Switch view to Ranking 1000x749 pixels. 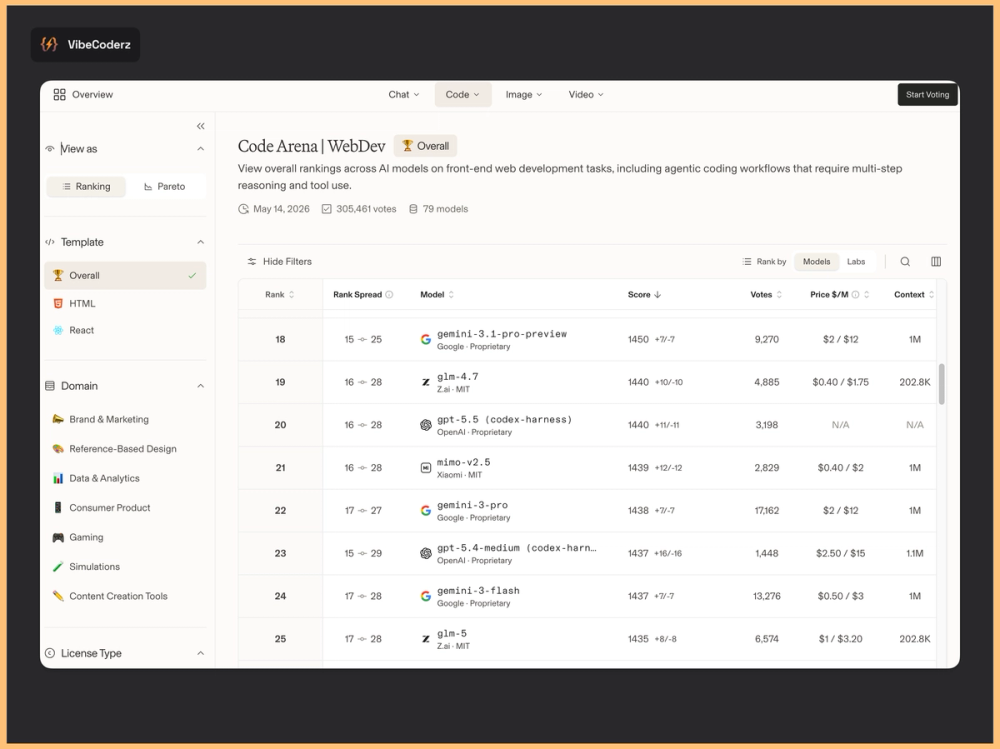point(86,186)
